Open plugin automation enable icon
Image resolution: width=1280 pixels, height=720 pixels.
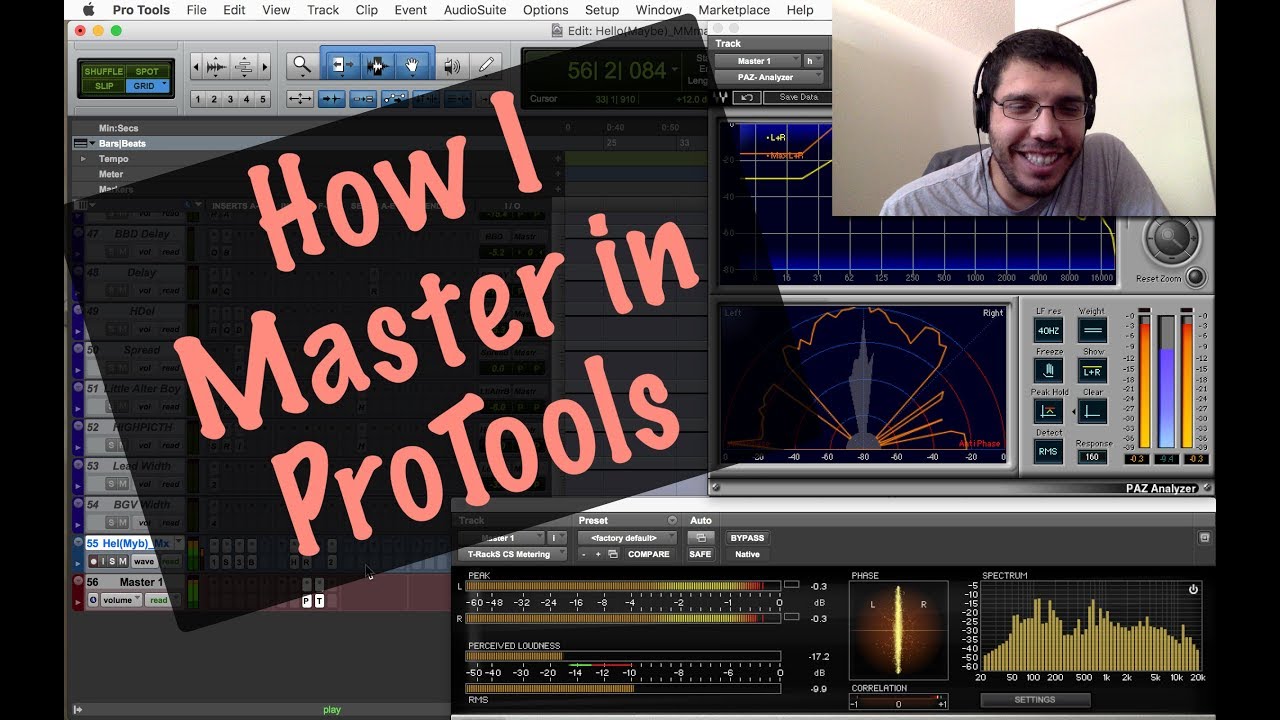point(700,538)
